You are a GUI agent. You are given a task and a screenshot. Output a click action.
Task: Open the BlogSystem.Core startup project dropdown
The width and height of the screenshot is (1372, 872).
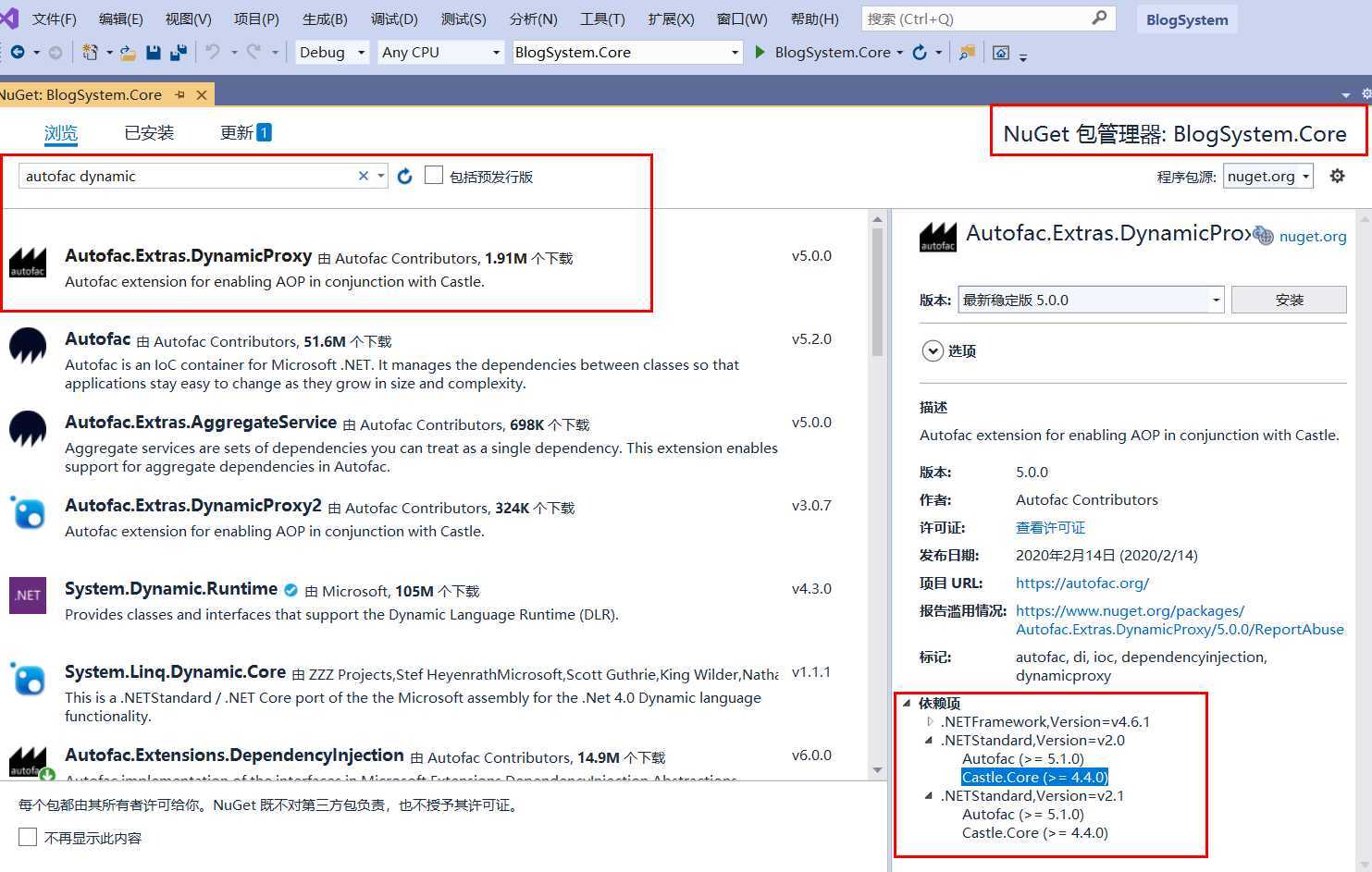pos(627,53)
